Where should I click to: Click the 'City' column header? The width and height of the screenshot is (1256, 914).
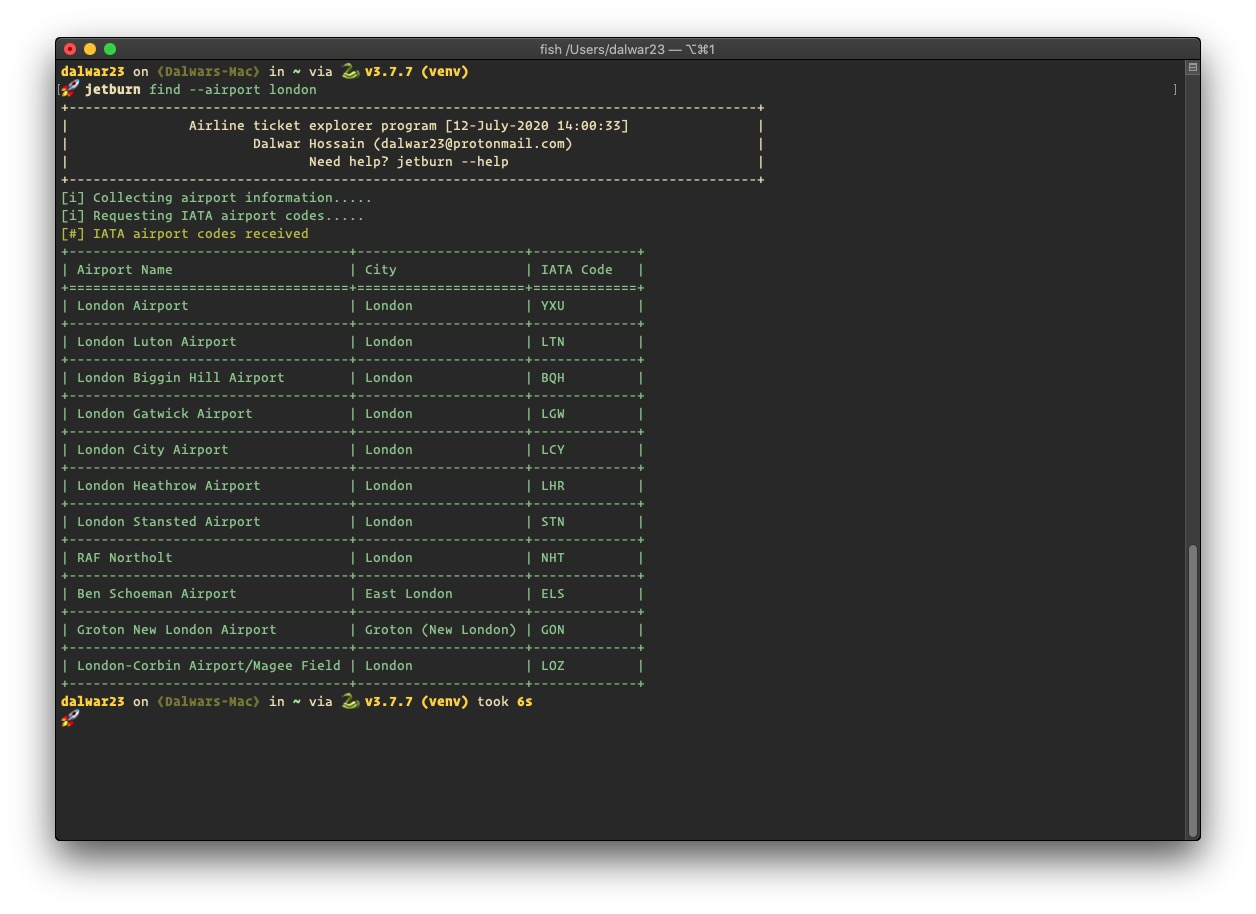(x=381, y=269)
